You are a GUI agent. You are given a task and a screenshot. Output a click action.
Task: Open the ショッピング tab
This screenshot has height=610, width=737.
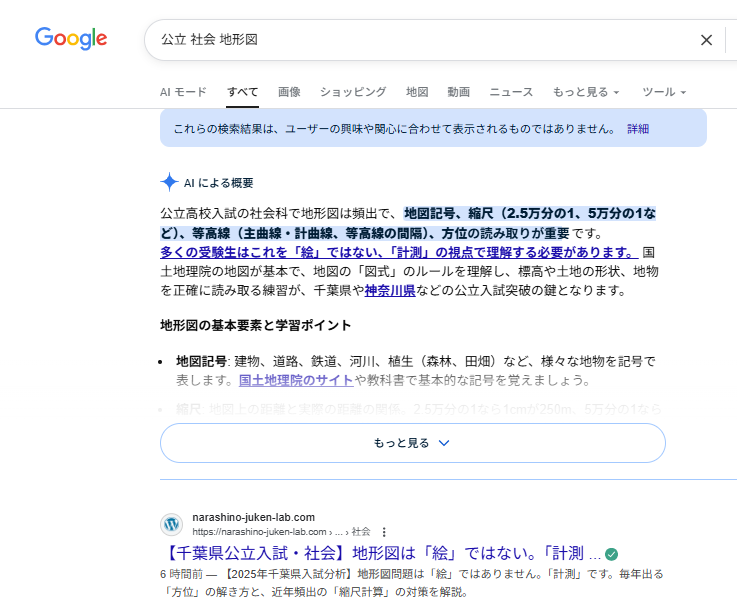tap(353, 92)
